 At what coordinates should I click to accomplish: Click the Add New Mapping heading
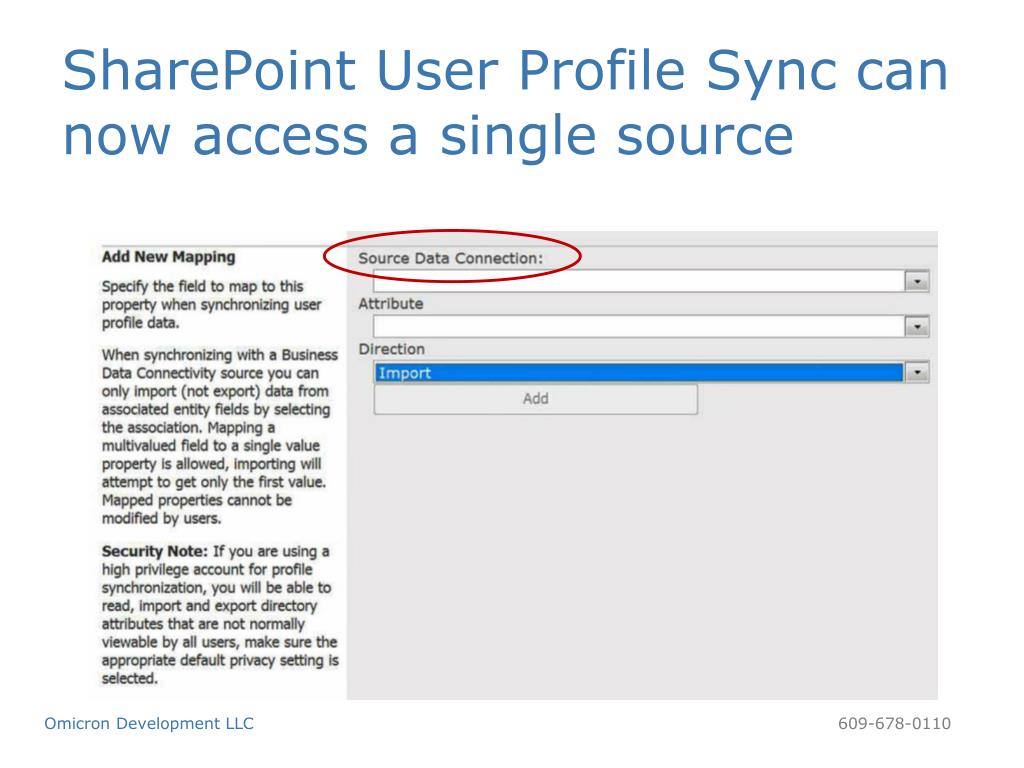tap(168, 257)
